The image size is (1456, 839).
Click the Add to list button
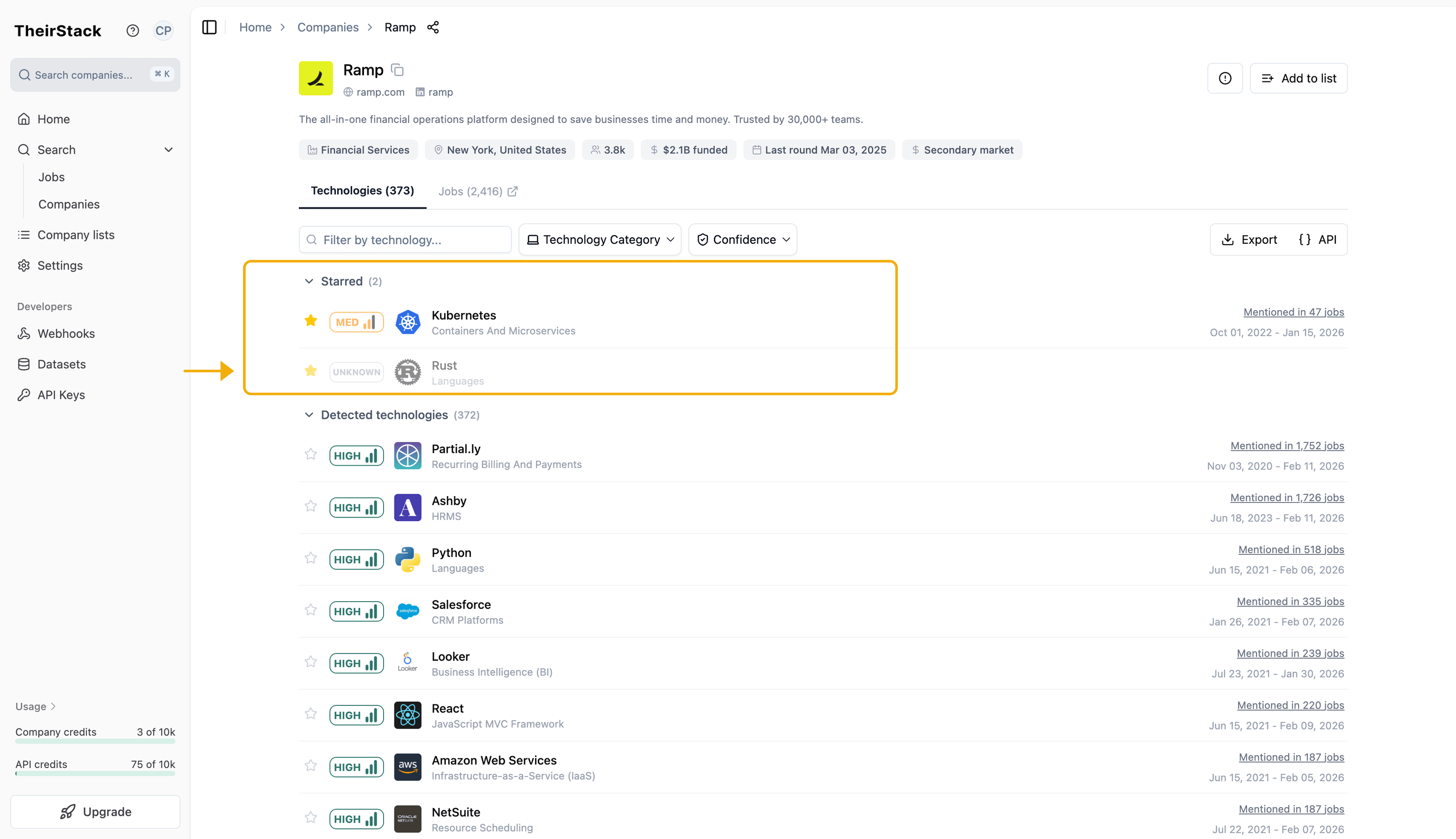point(1299,78)
